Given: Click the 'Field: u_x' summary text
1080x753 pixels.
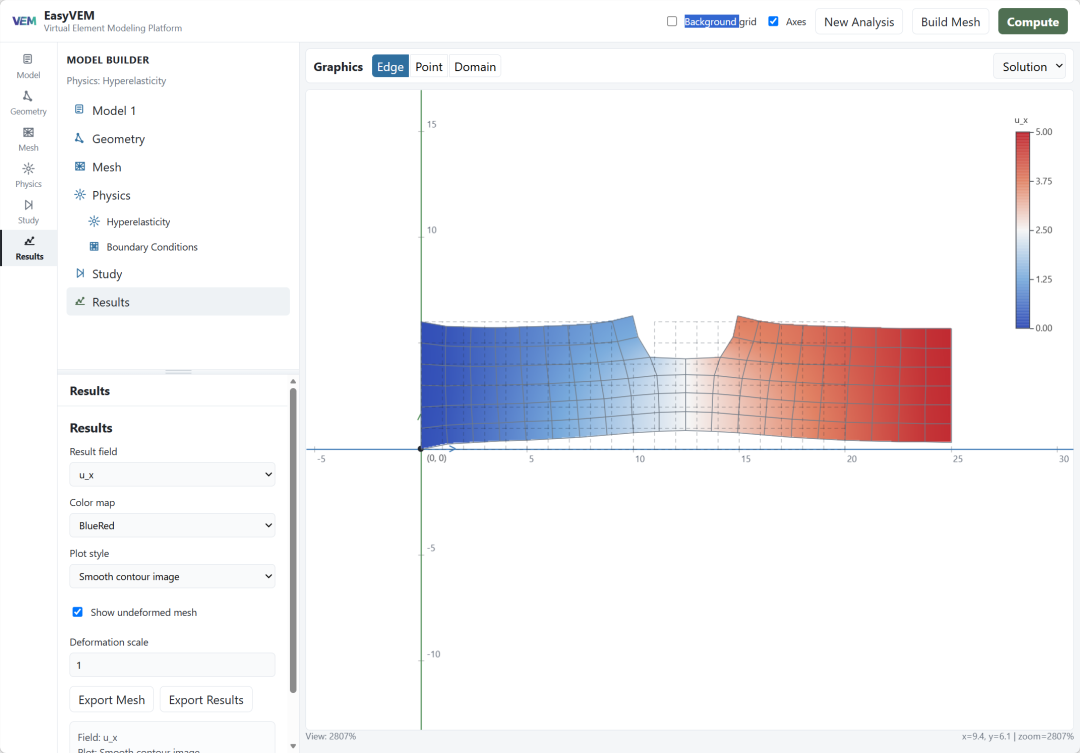Looking at the screenshot, I should pyautogui.click(x=97, y=737).
